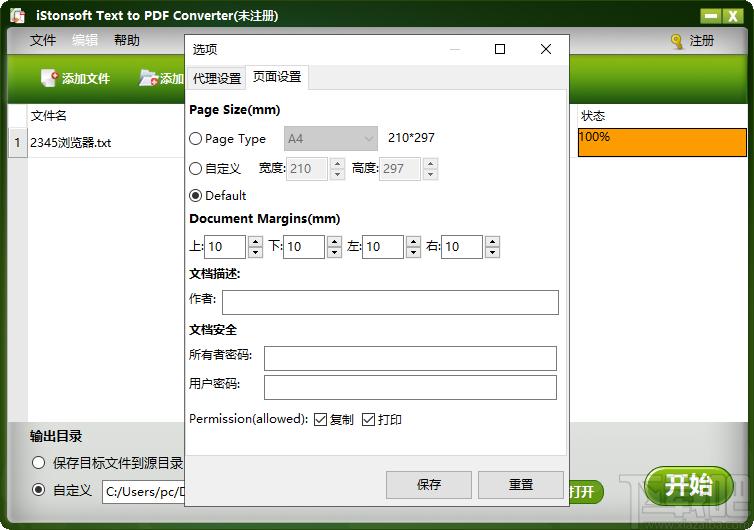Click the top margin input box

pos(225,247)
